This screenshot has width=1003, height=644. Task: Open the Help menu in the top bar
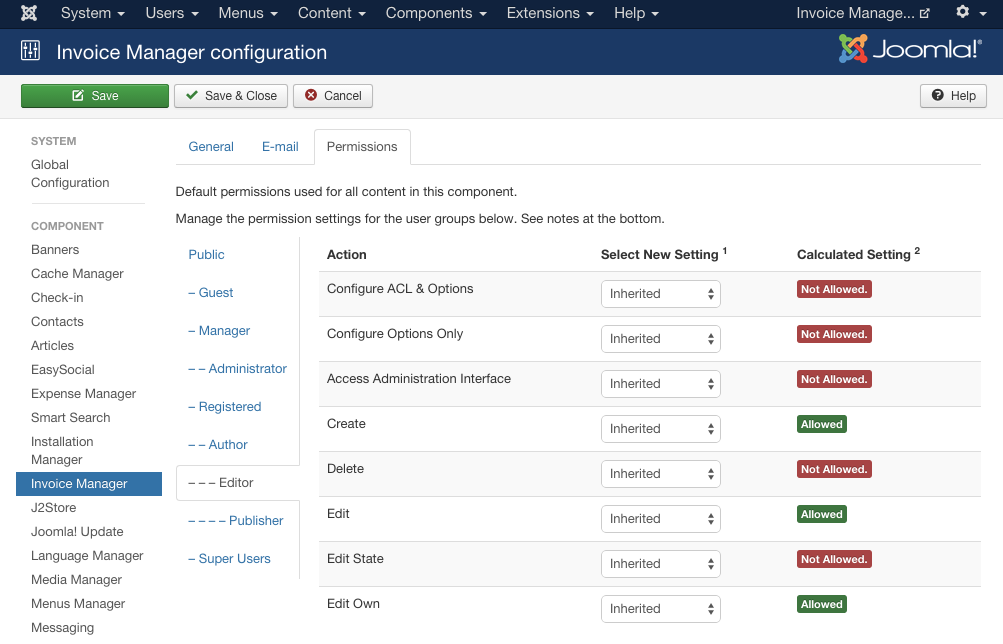click(x=636, y=13)
